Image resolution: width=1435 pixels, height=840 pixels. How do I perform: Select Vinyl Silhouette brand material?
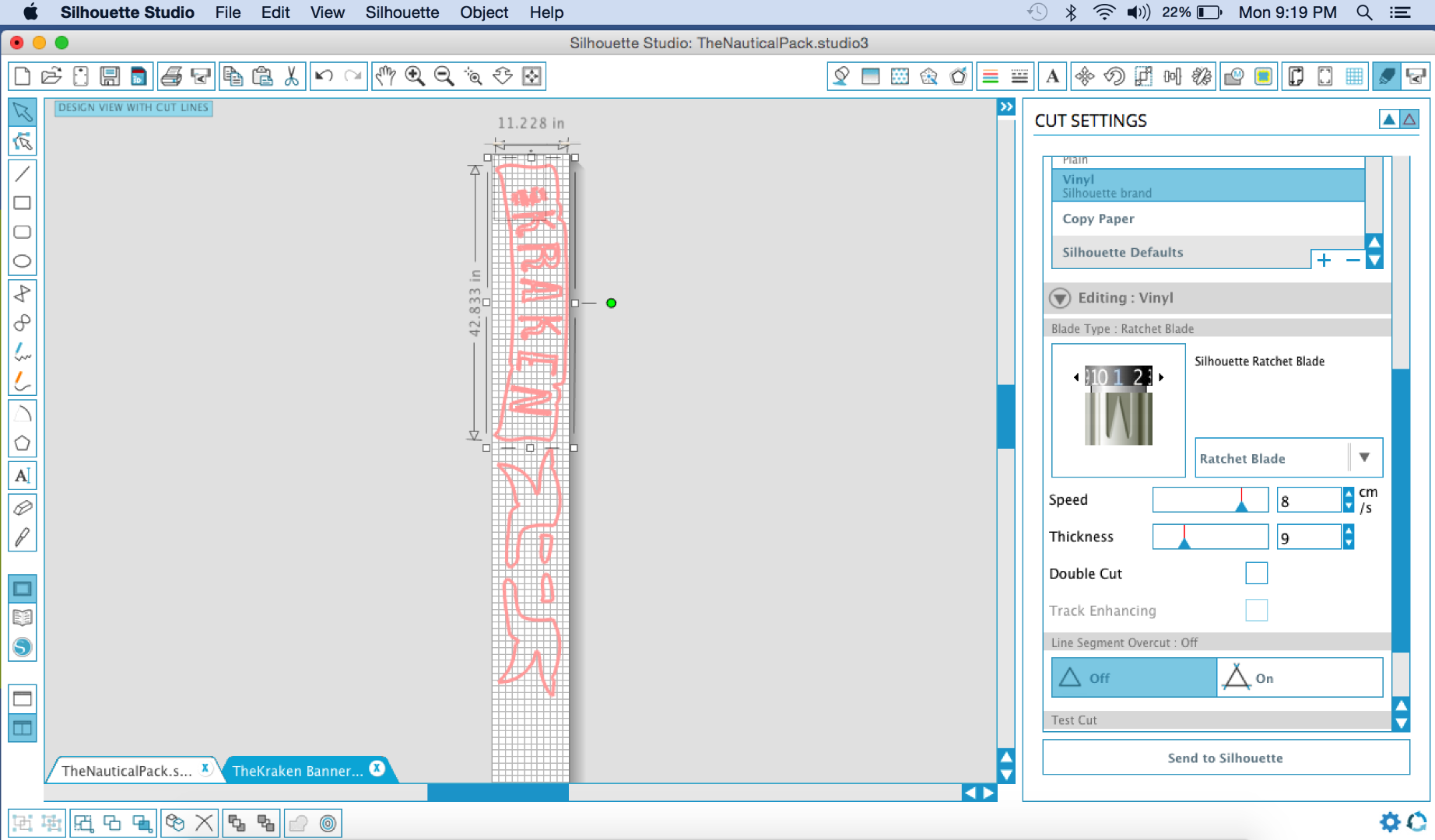[x=1209, y=186]
